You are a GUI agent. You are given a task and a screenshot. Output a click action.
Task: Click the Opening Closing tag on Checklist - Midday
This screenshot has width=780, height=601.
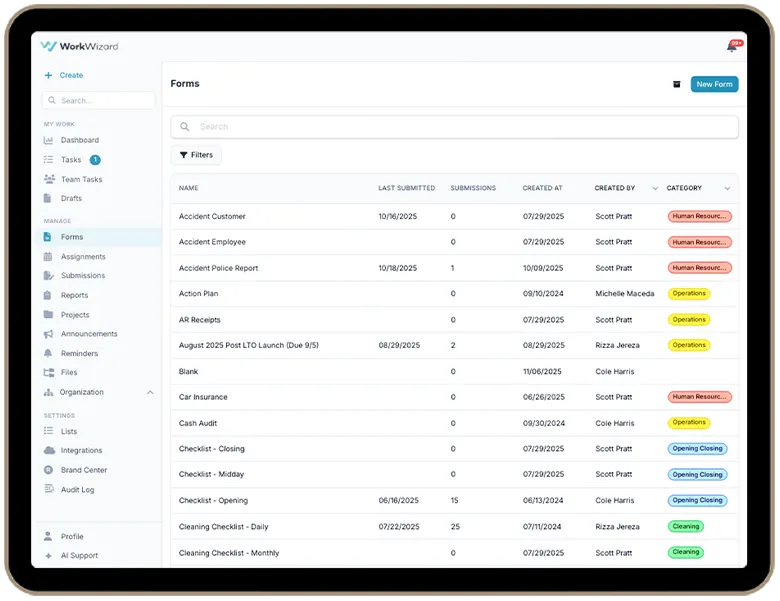point(697,475)
